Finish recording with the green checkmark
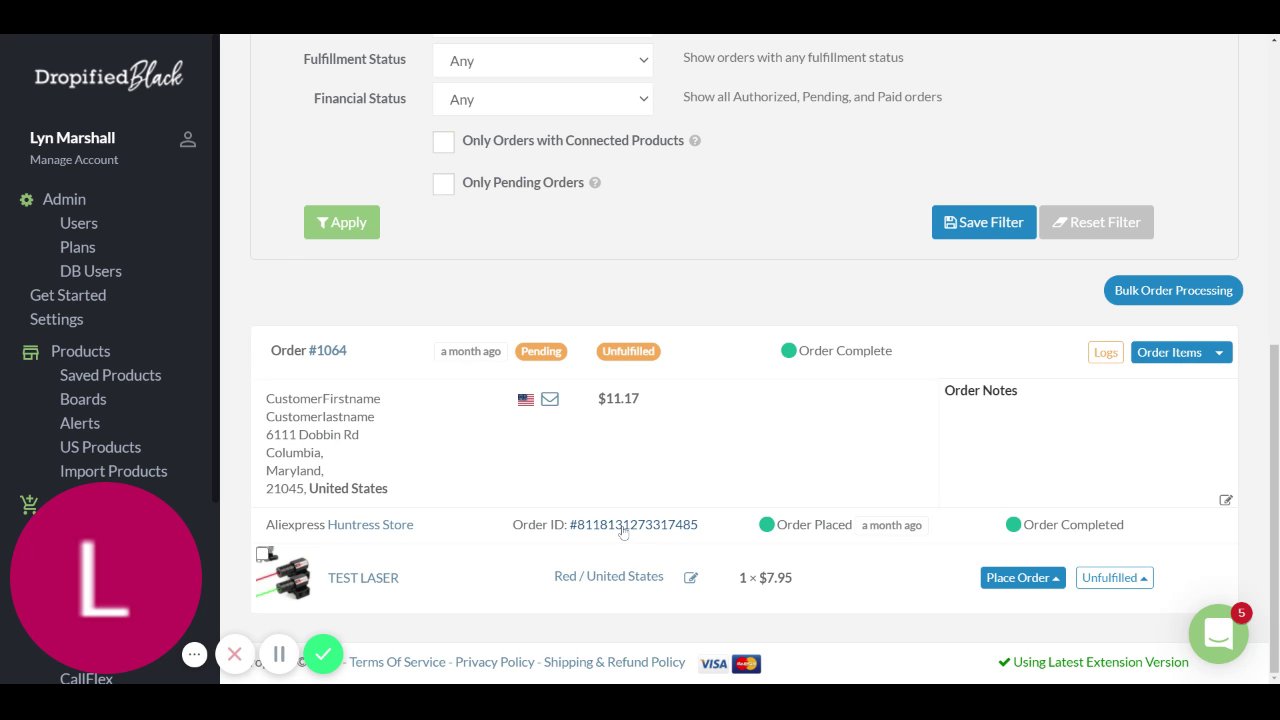This screenshot has width=1280, height=720. pyautogui.click(x=323, y=655)
